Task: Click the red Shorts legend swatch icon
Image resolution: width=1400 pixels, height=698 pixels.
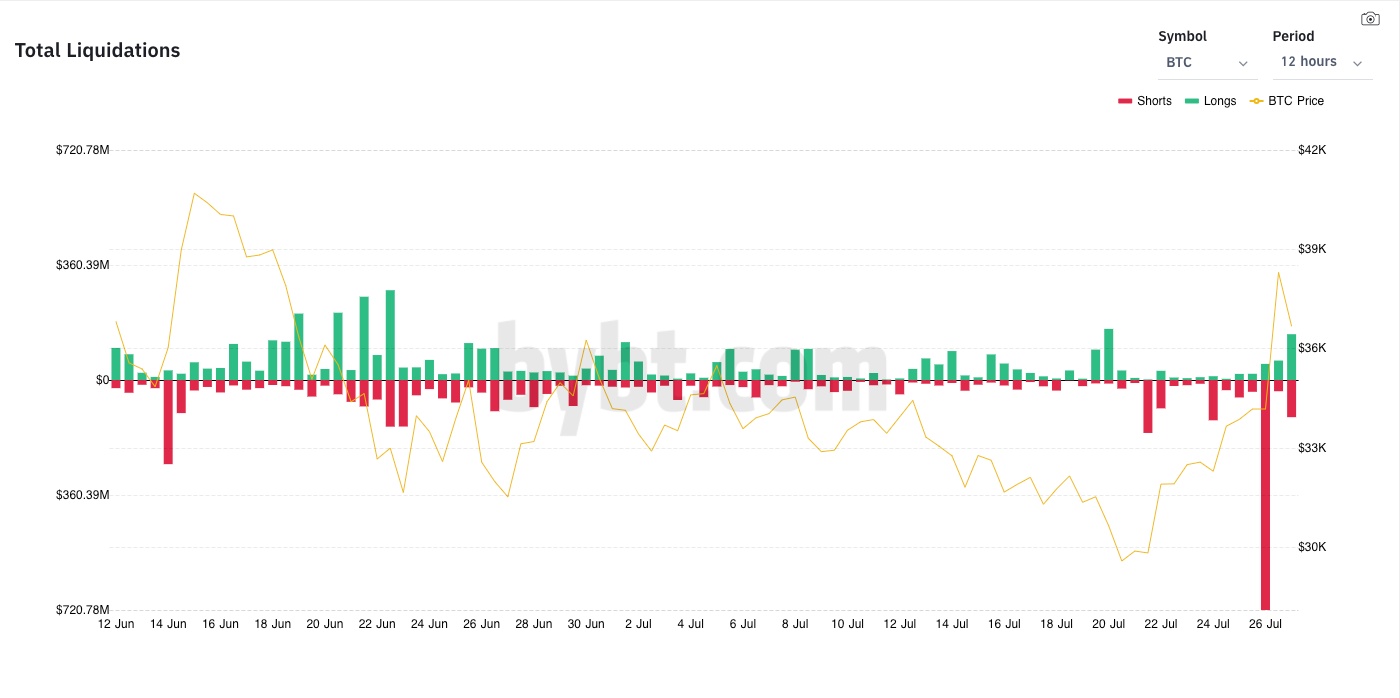Action: 1123,100
